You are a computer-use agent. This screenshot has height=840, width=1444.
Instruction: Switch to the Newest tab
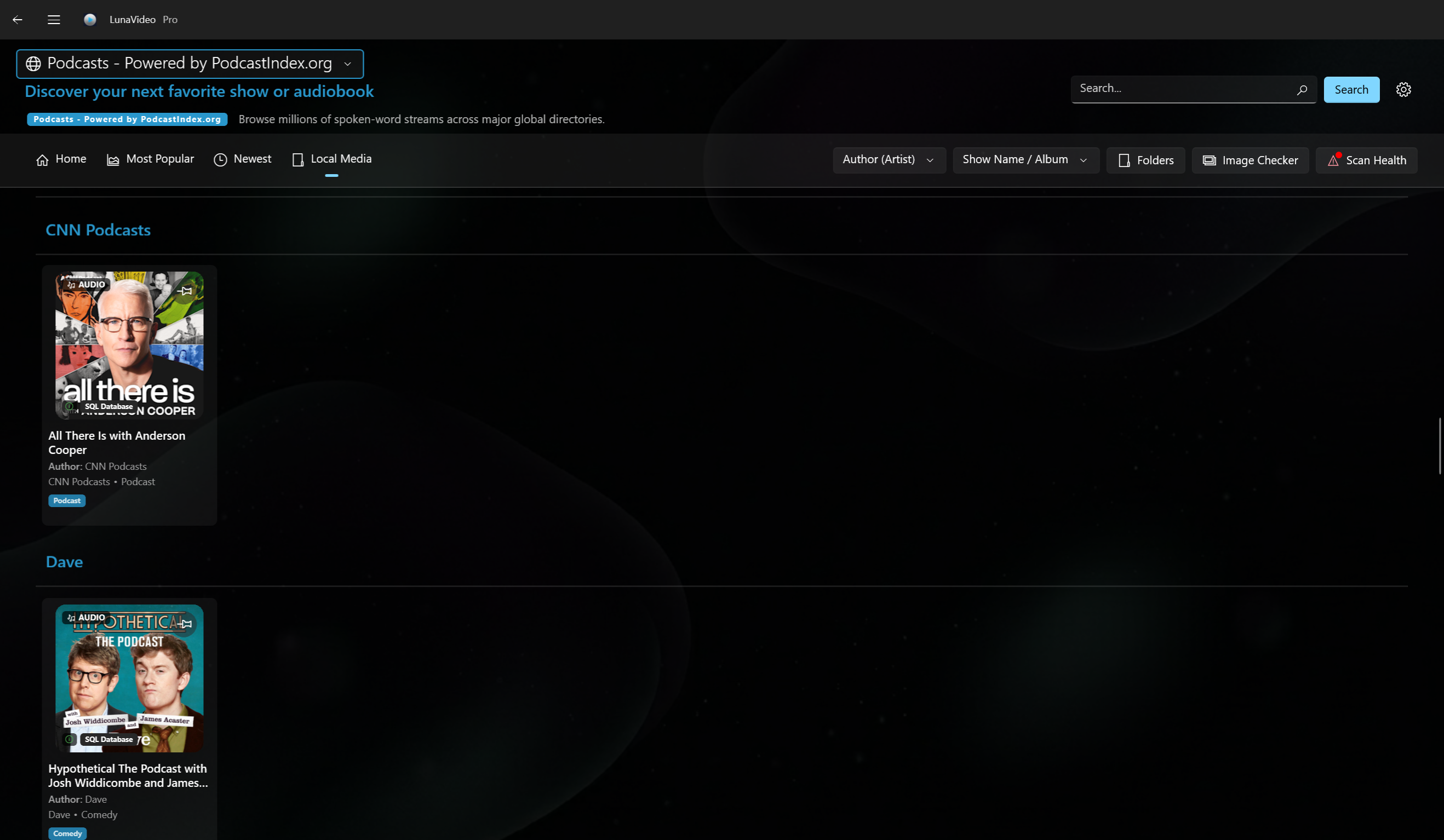(x=242, y=159)
